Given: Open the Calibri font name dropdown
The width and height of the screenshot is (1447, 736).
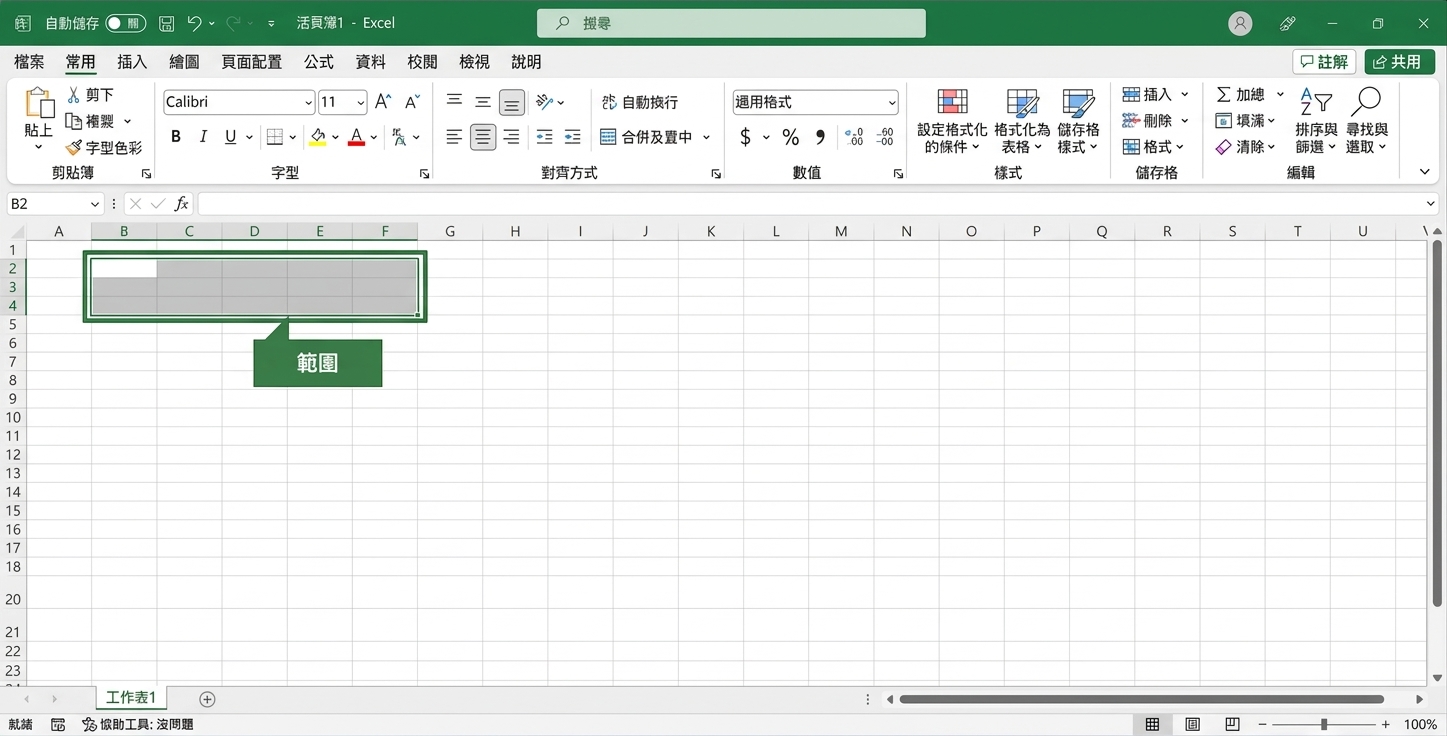Looking at the screenshot, I should click(308, 102).
